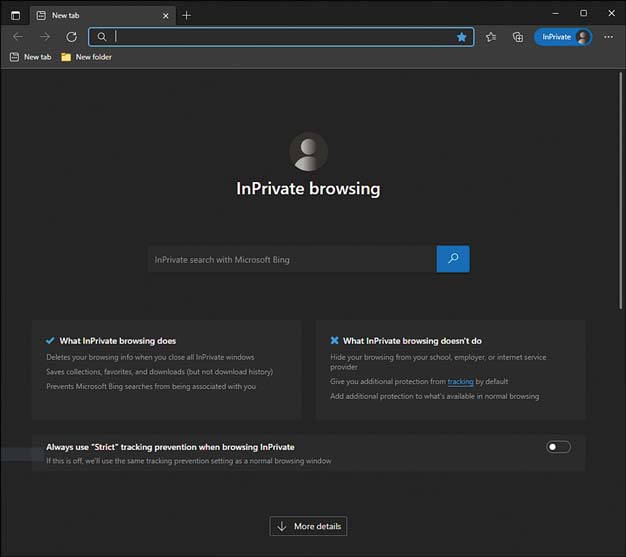The image size is (626, 557).
Task: Maximize the browser window
Action: [583, 13]
